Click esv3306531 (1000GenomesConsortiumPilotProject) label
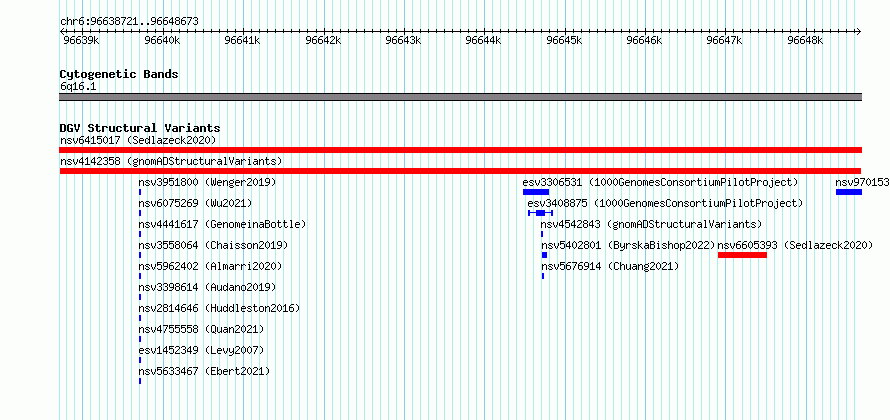890x420 pixels. 660,182
